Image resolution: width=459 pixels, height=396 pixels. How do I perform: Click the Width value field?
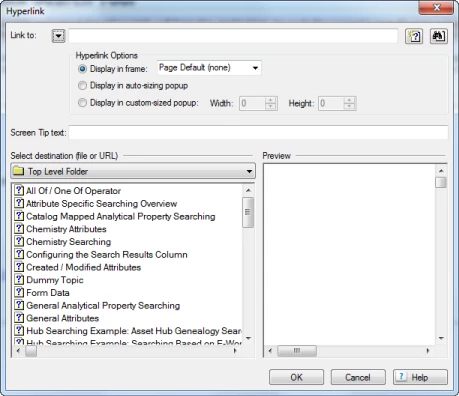(252, 103)
